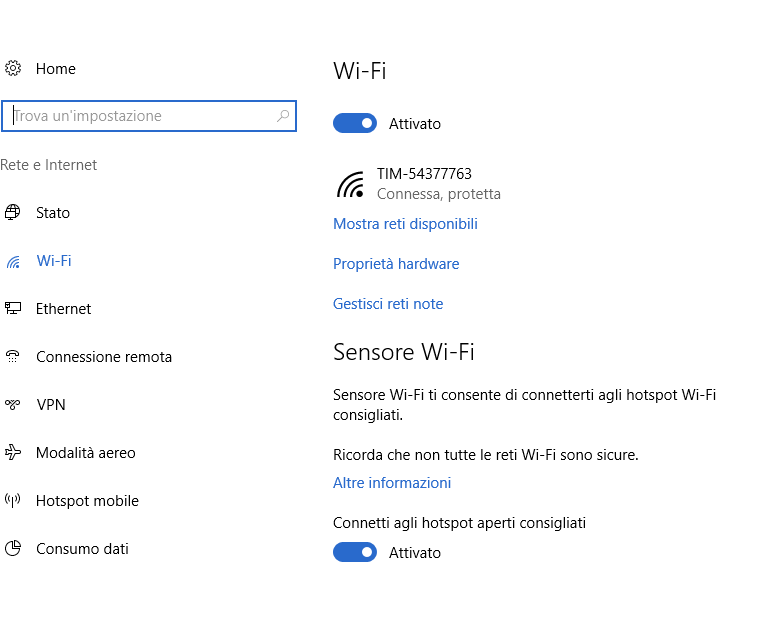Open Mostra reti disponibili link
The width and height of the screenshot is (762, 618).
click(405, 223)
